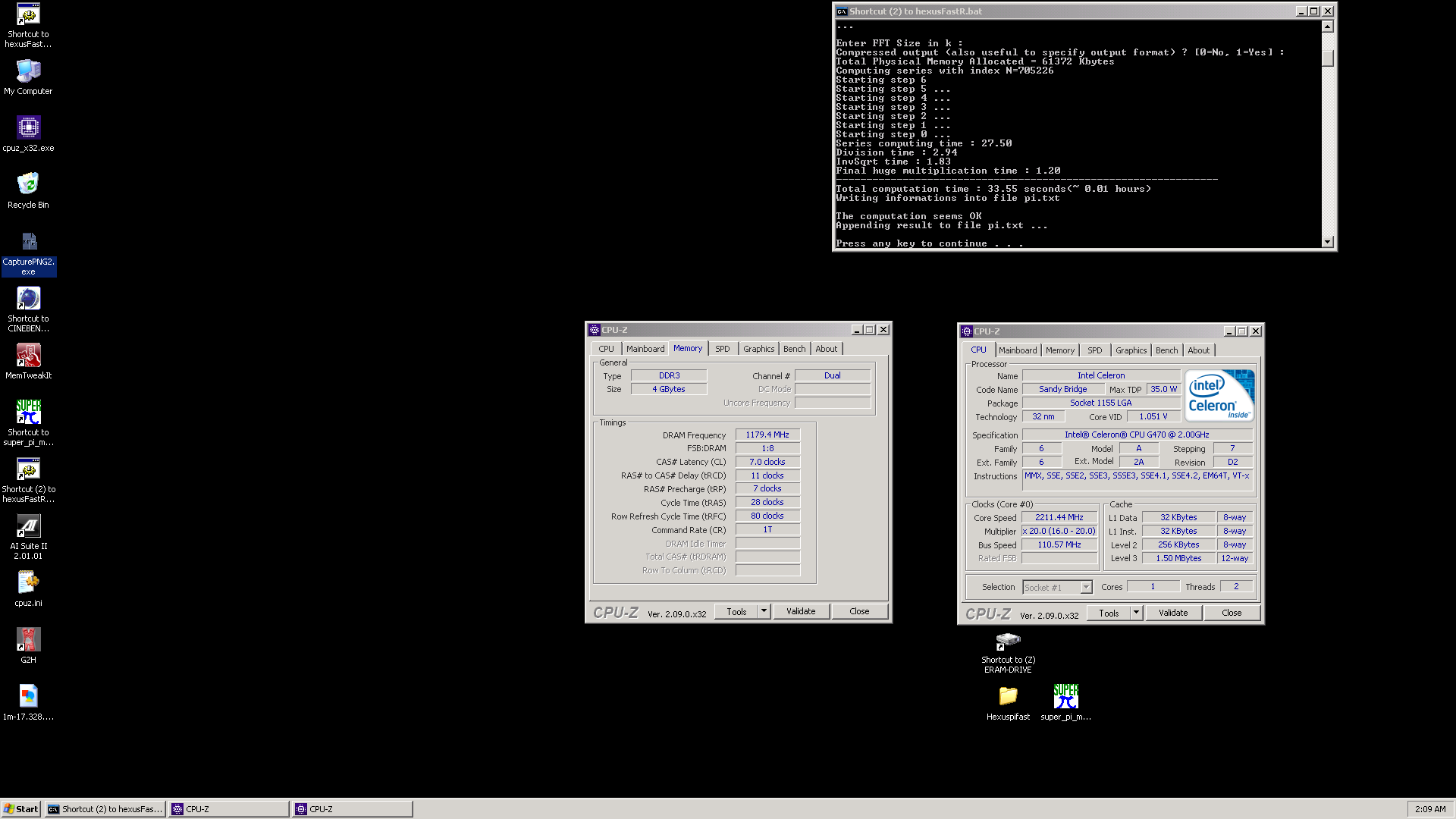Click Core VID value 1.051 V
The height and width of the screenshot is (819, 1456).
click(1153, 416)
